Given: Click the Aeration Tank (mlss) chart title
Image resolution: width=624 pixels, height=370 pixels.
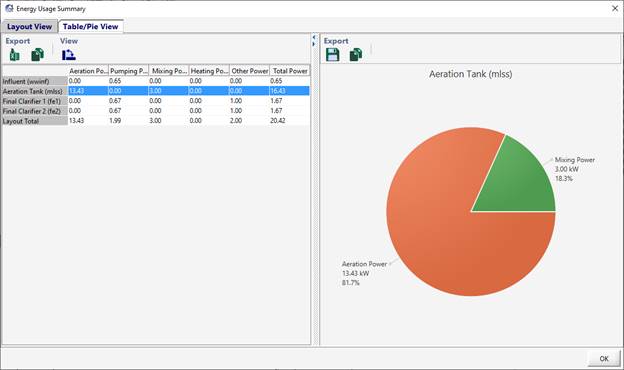Looking at the screenshot, I should tap(470, 74).
